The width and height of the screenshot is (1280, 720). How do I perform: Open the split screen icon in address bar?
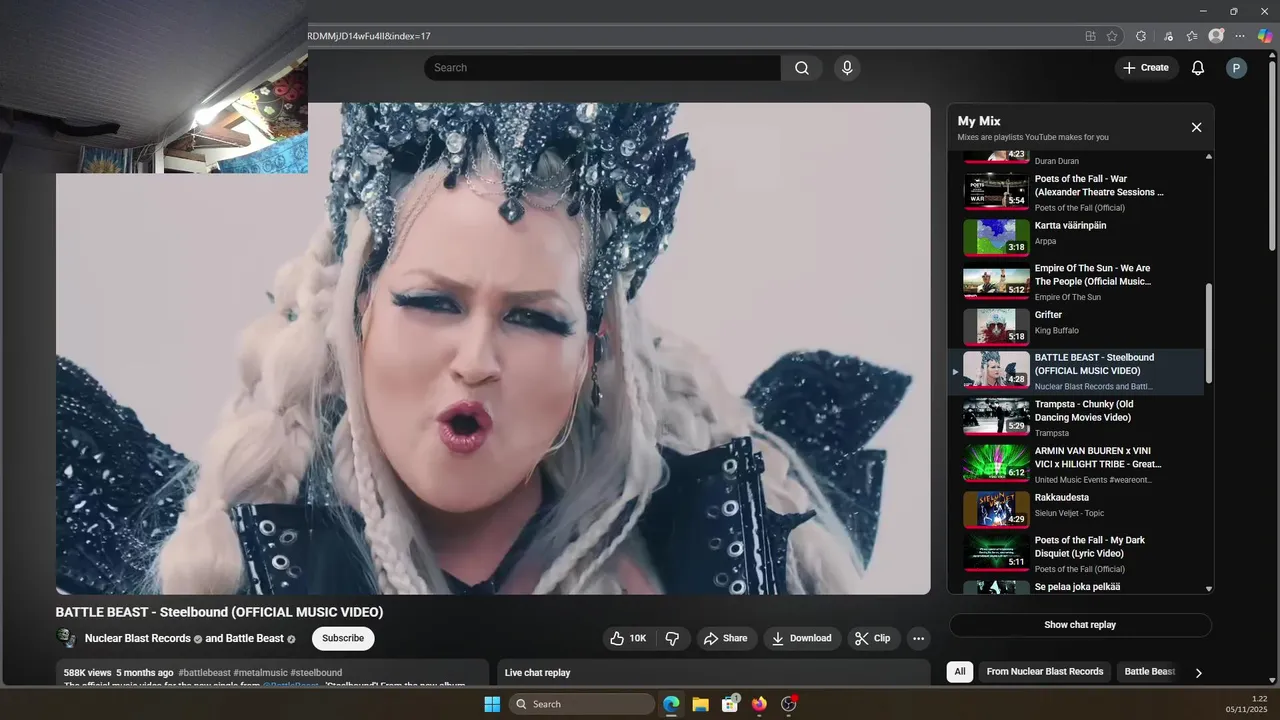point(1090,36)
